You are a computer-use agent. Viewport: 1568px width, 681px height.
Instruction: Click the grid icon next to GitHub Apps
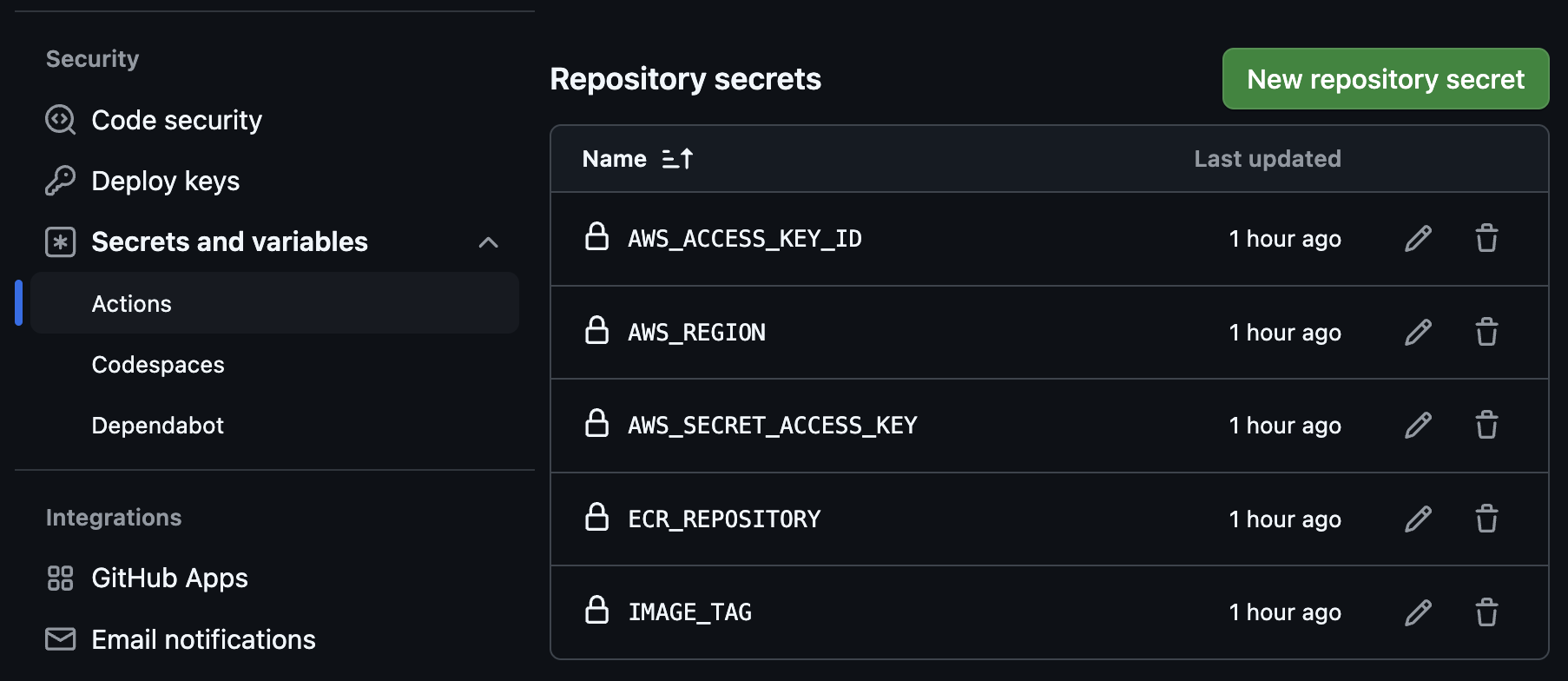[x=59, y=578]
